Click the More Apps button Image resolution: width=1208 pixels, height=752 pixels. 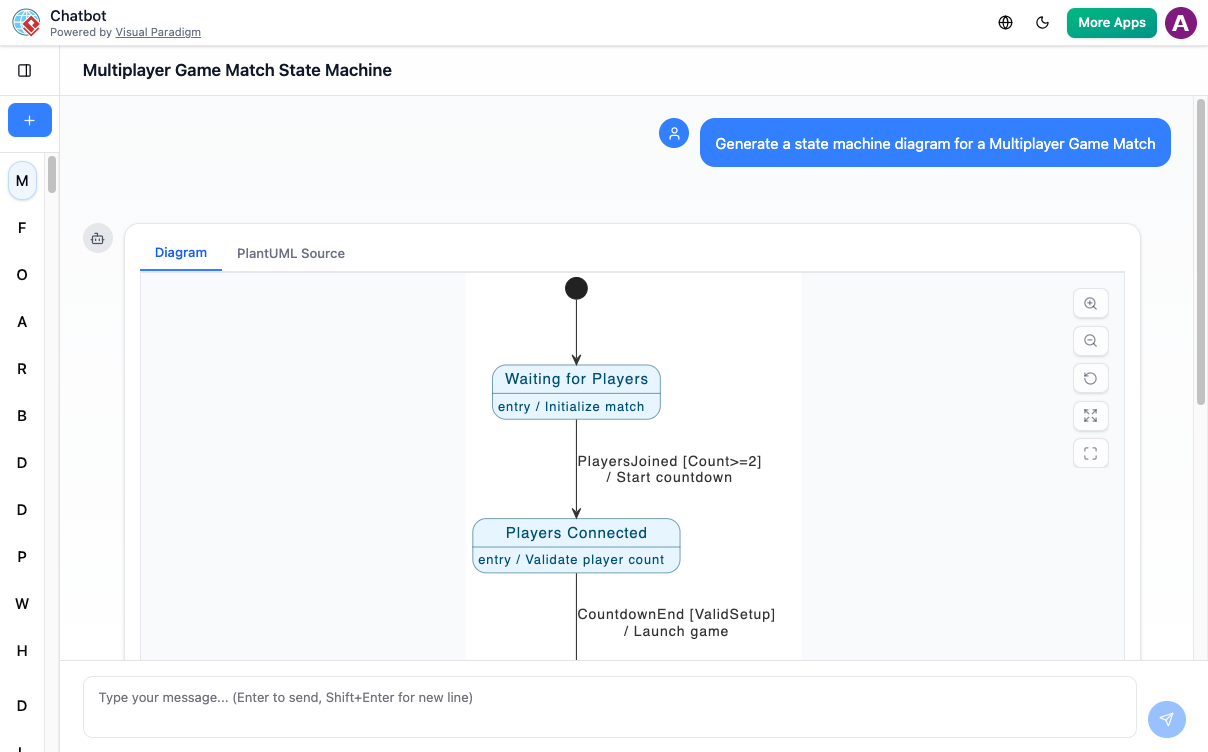1111,22
